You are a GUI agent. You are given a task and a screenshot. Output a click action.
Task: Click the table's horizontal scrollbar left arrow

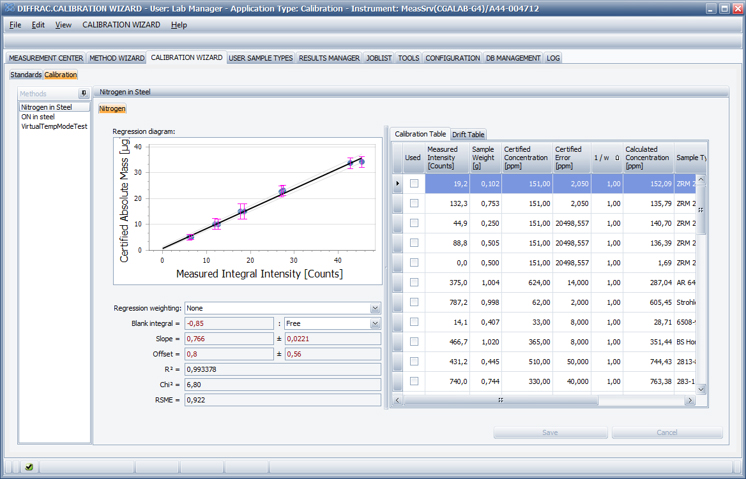click(398, 400)
